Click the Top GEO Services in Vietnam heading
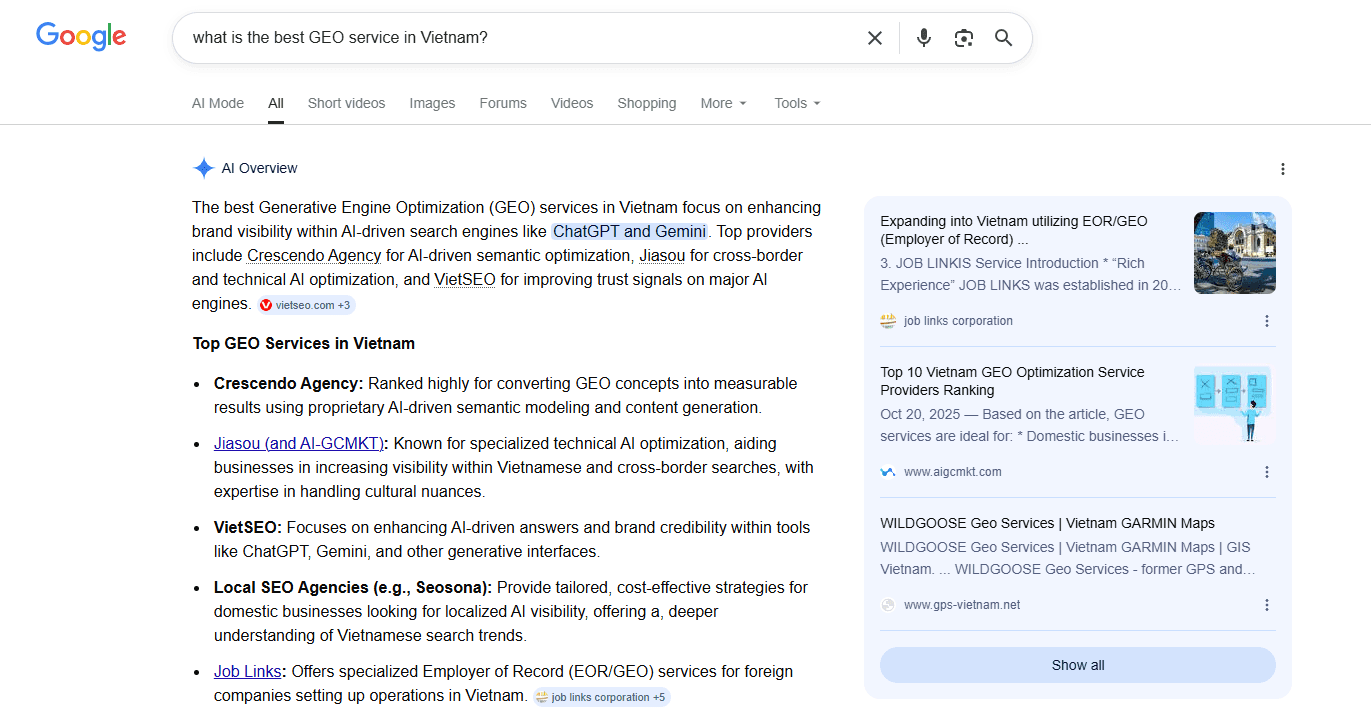The width and height of the screenshot is (1371, 720). point(304,343)
